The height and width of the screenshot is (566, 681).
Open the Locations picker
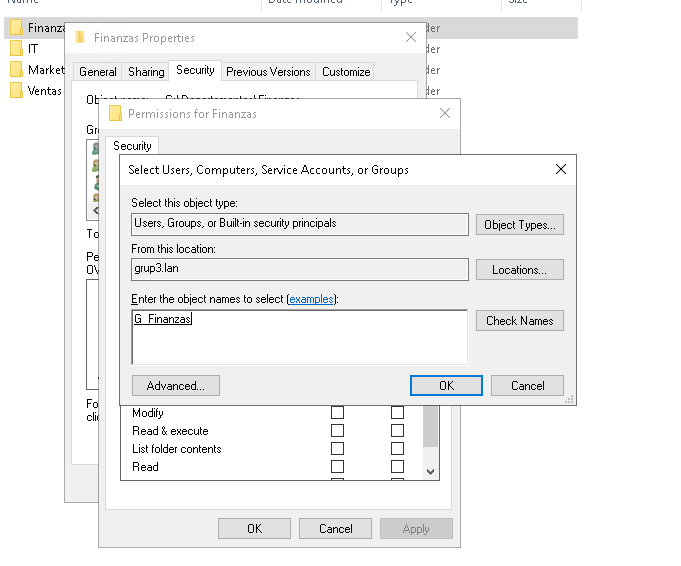point(519,270)
